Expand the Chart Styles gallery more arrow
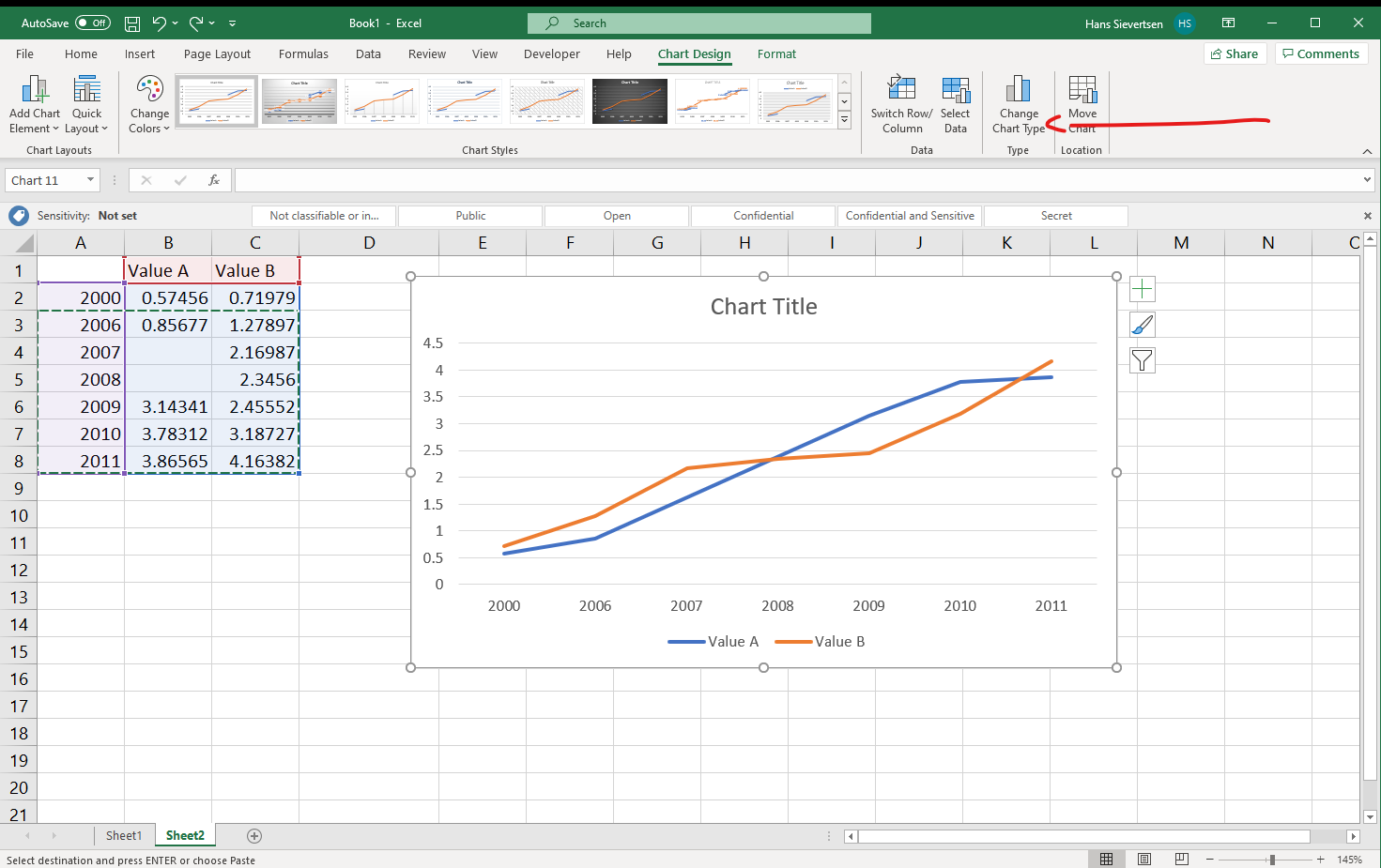 [x=844, y=120]
